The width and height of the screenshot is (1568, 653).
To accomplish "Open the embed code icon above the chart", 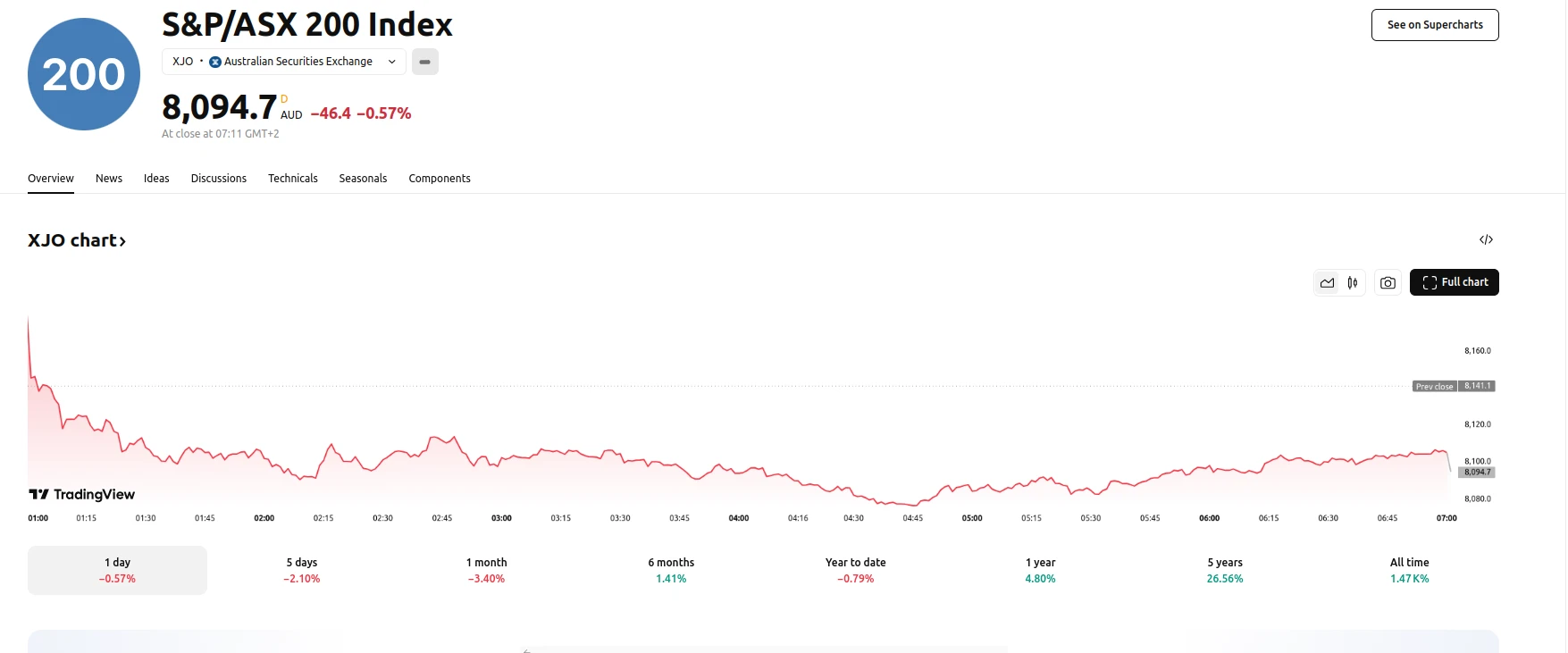I will pyautogui.click(x=1486, y=239).
